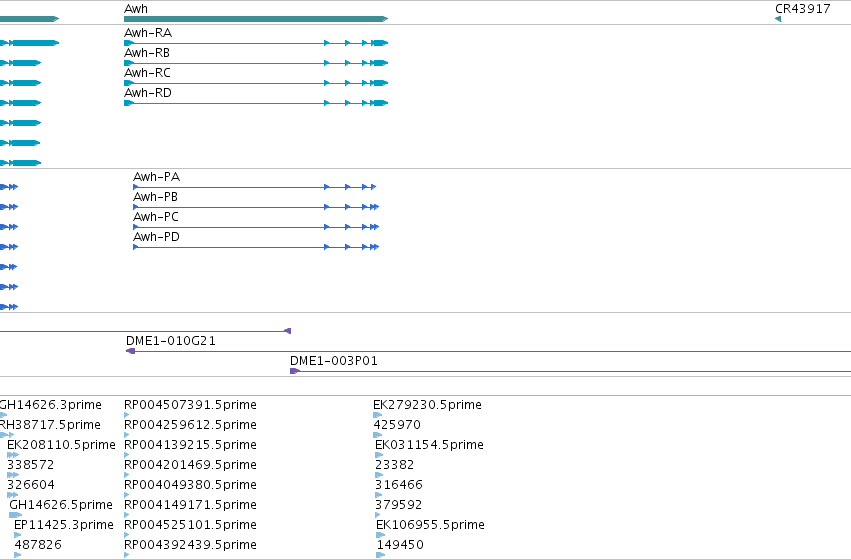Click the EK106955.5prime feature label
This screenshot has height=560, width=851.
[430, 525]
